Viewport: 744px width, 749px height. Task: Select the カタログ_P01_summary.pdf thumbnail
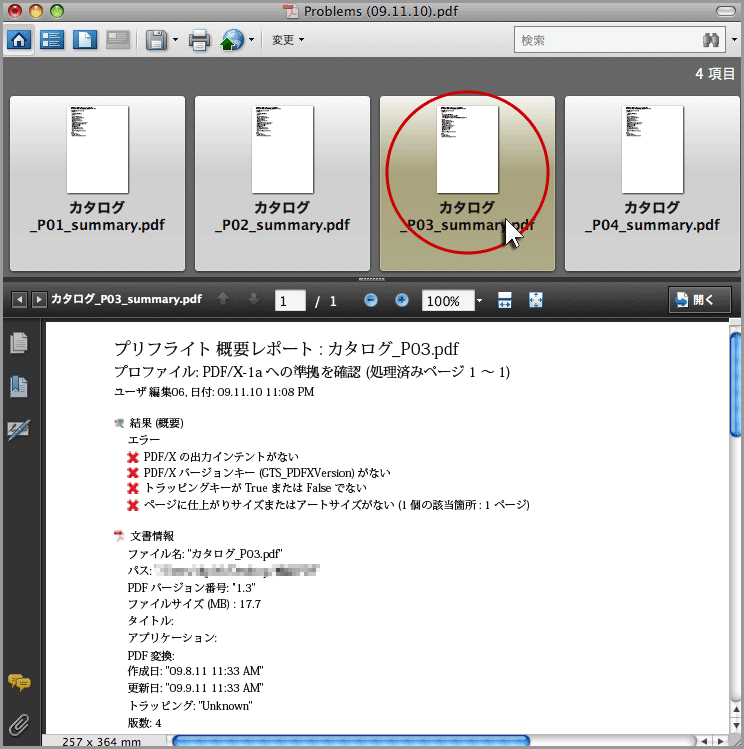tap(97, 183)
